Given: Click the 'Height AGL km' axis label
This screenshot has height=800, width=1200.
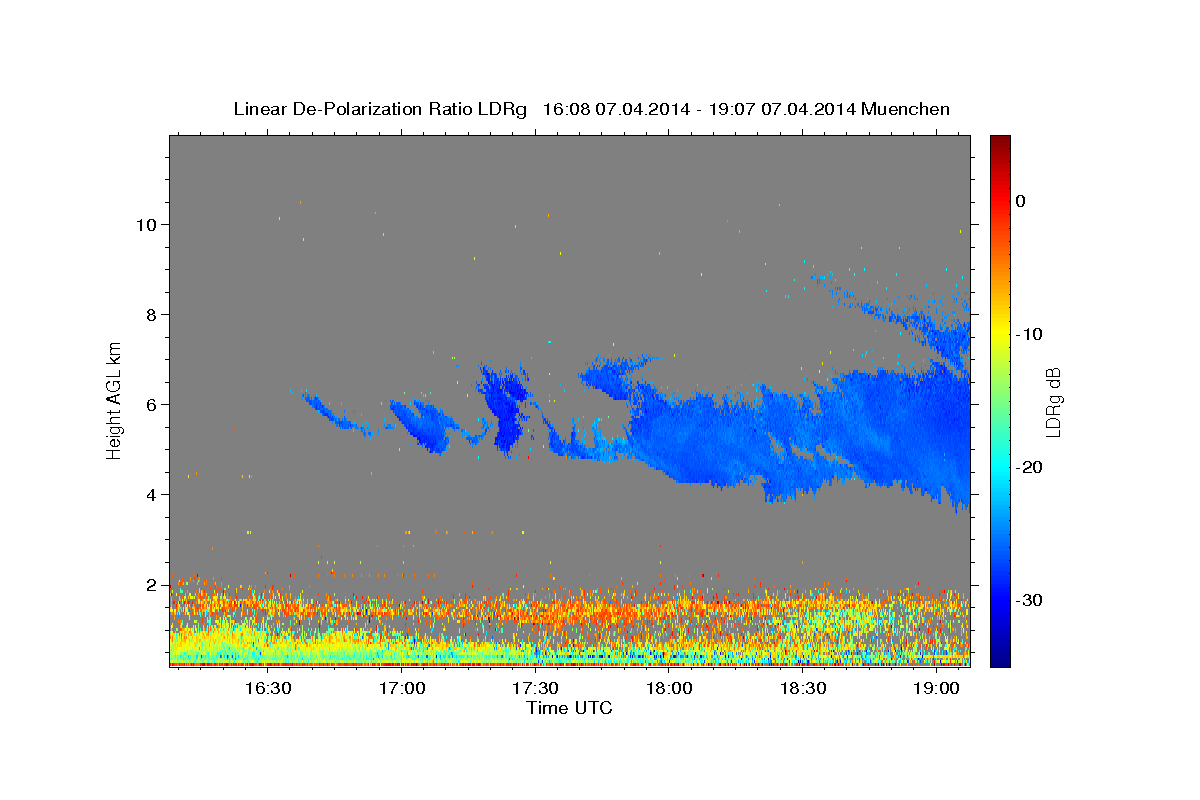Looking at the screenshot, I should 115,400.
